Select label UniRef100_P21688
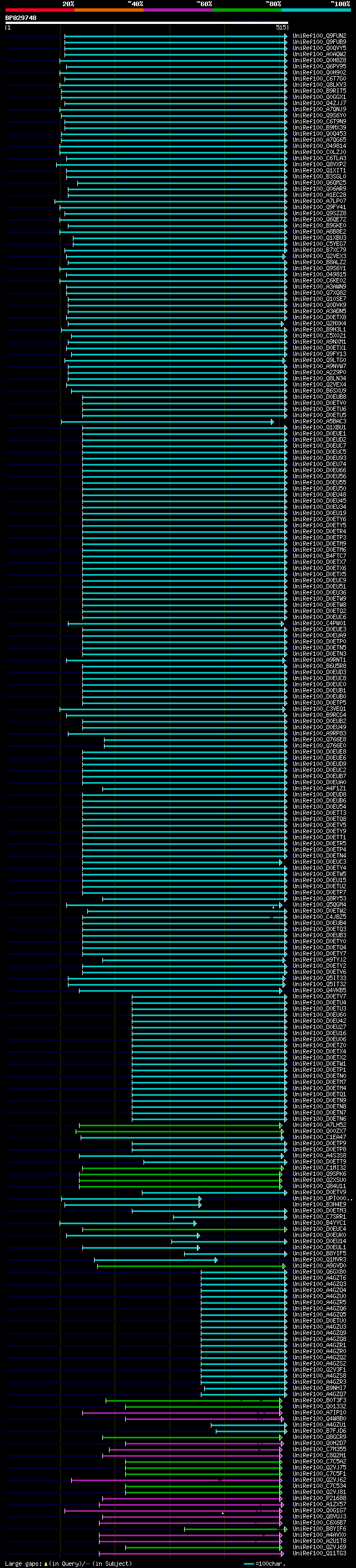The image size is (356, 1568). click(319, 1498)
